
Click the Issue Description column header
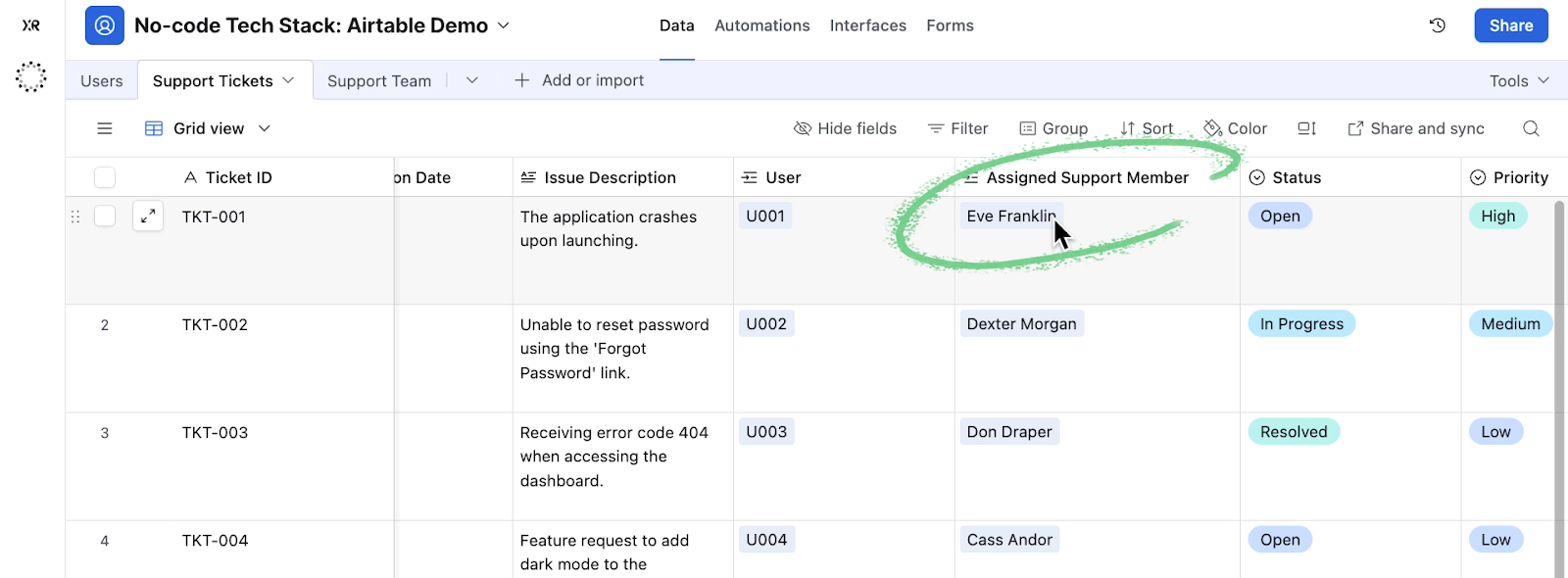[x=623, y=177]
